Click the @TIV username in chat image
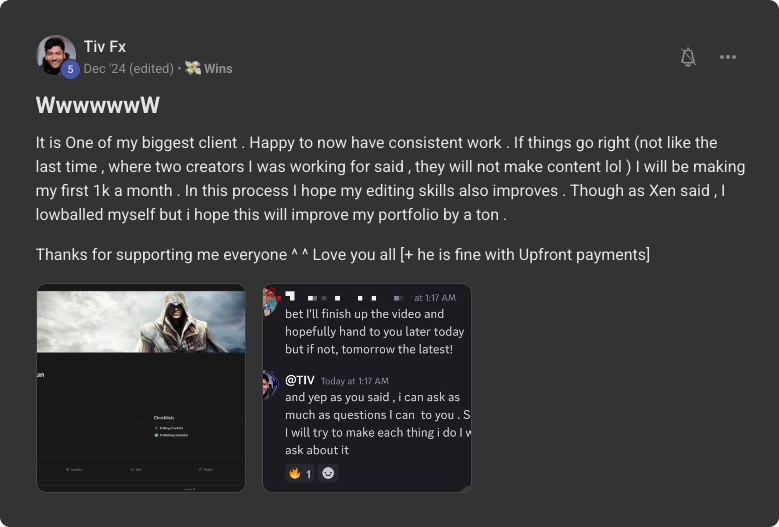 300,380
